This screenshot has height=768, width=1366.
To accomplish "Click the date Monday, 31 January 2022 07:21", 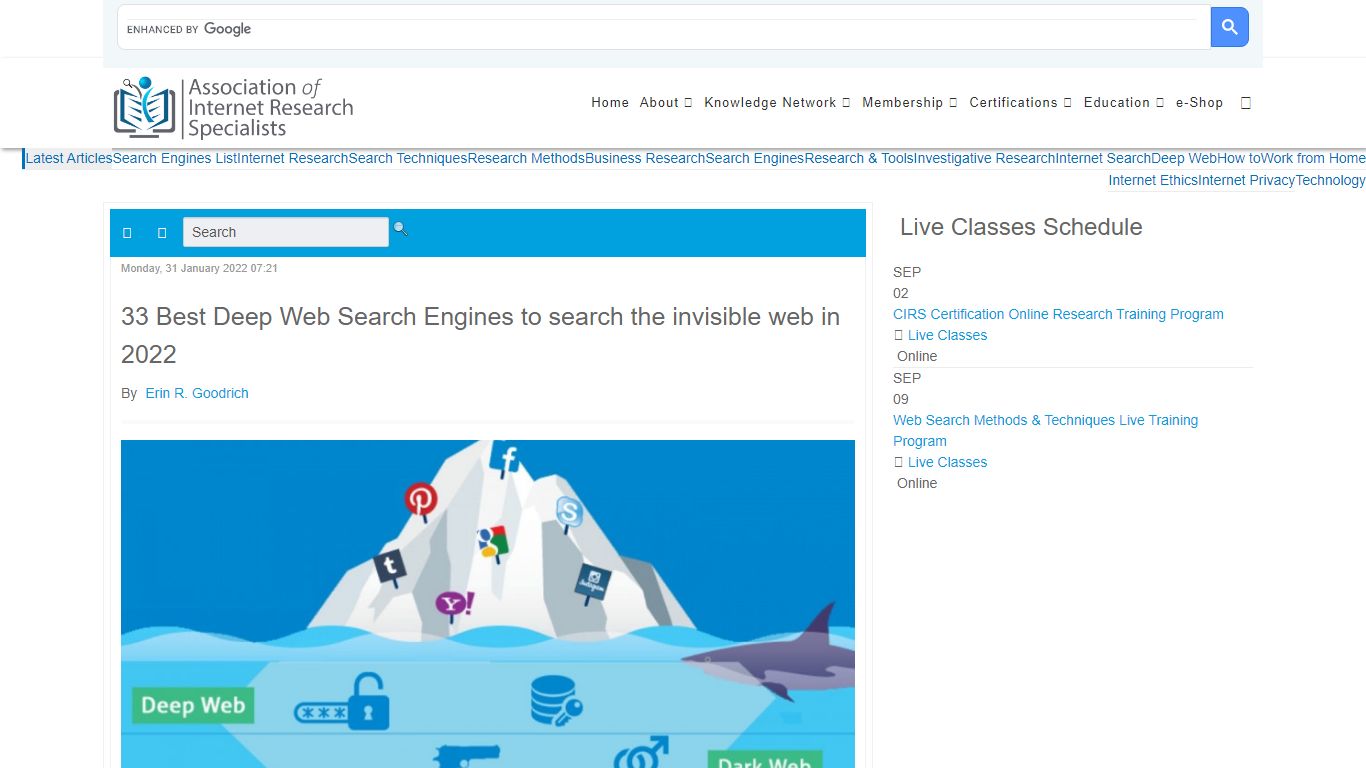I will point(199,268).
